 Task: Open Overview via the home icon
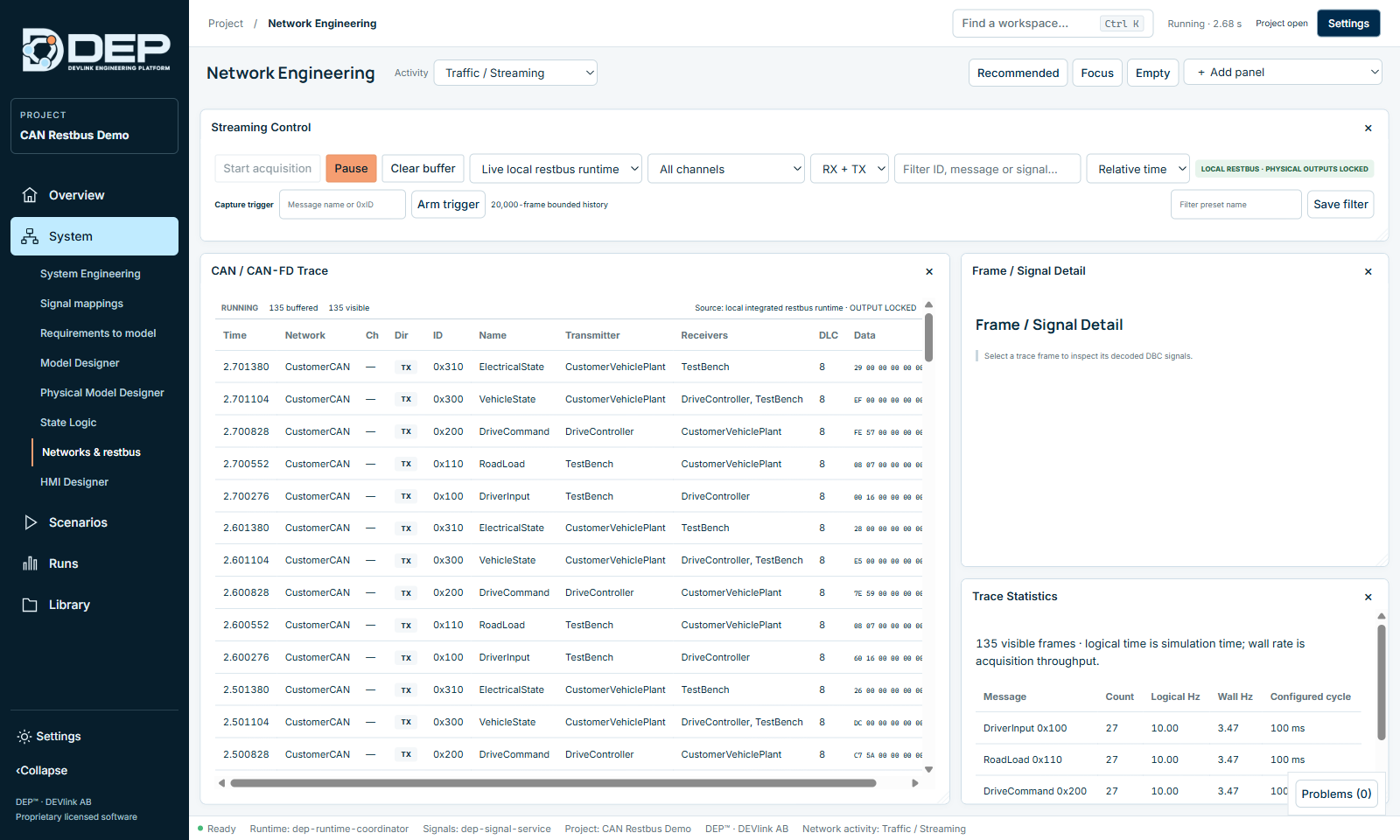click(x=30, y=195)
